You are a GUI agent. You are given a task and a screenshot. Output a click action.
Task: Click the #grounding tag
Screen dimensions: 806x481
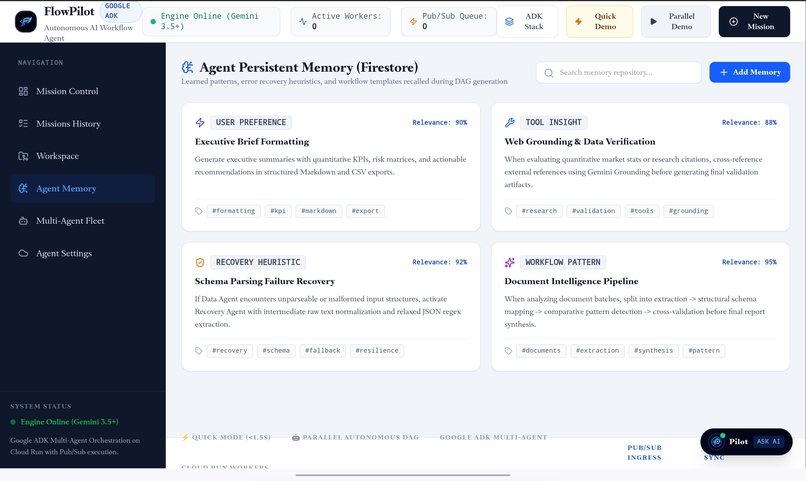(x=688, y=211)
